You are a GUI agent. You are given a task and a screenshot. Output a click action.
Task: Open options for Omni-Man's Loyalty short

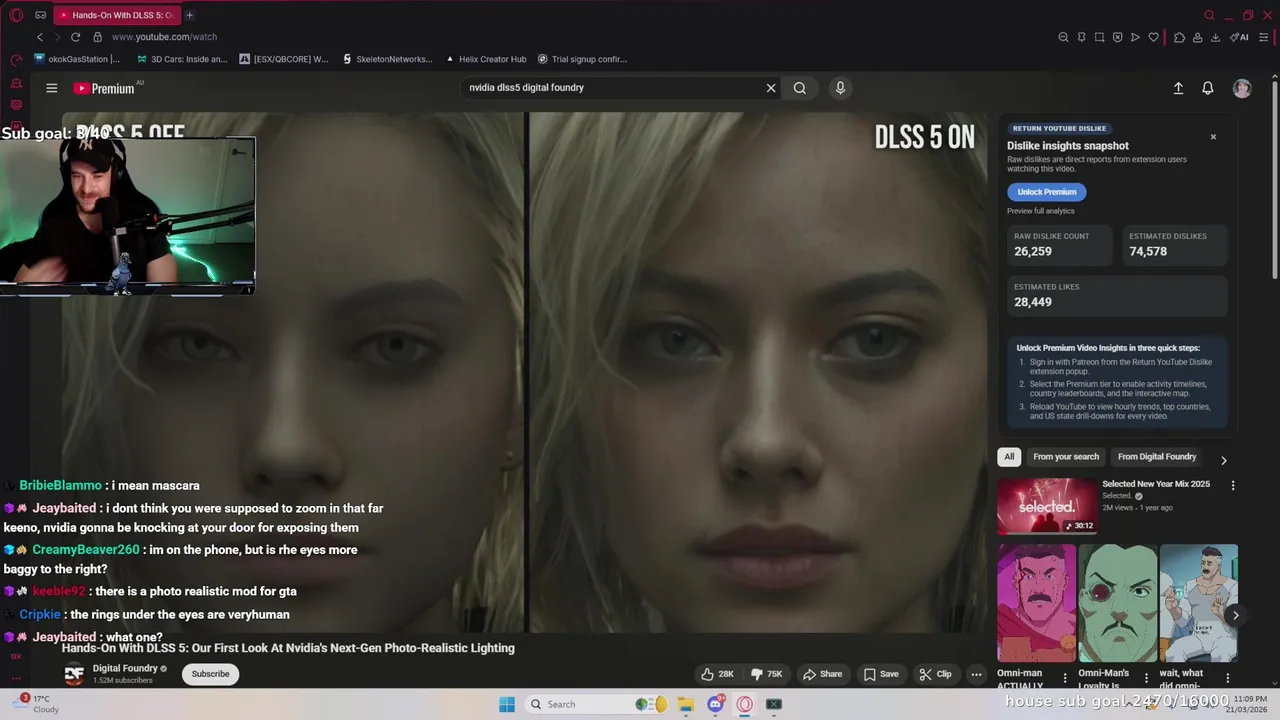point(1145,677)
